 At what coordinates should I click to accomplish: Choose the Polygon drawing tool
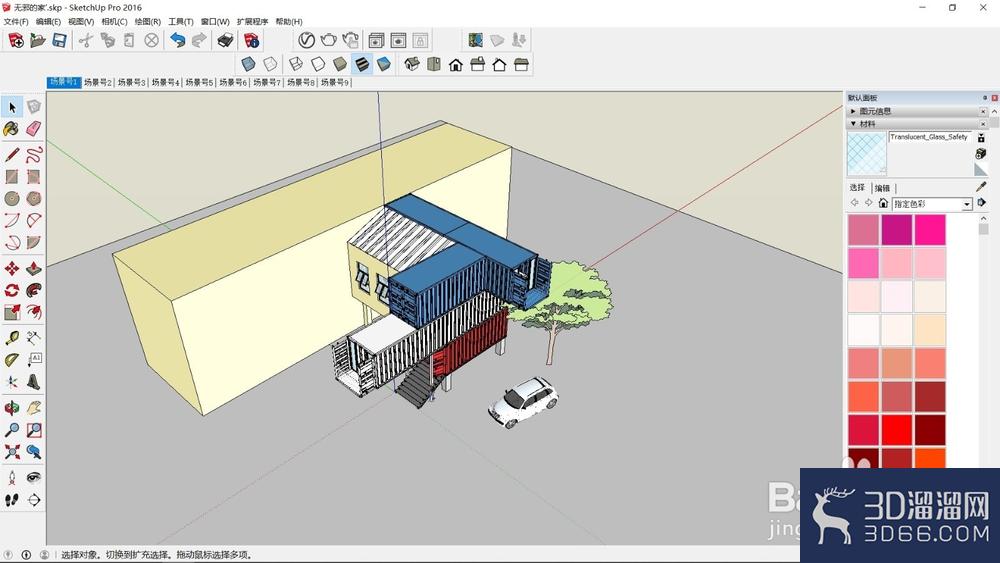pos(34,198)
